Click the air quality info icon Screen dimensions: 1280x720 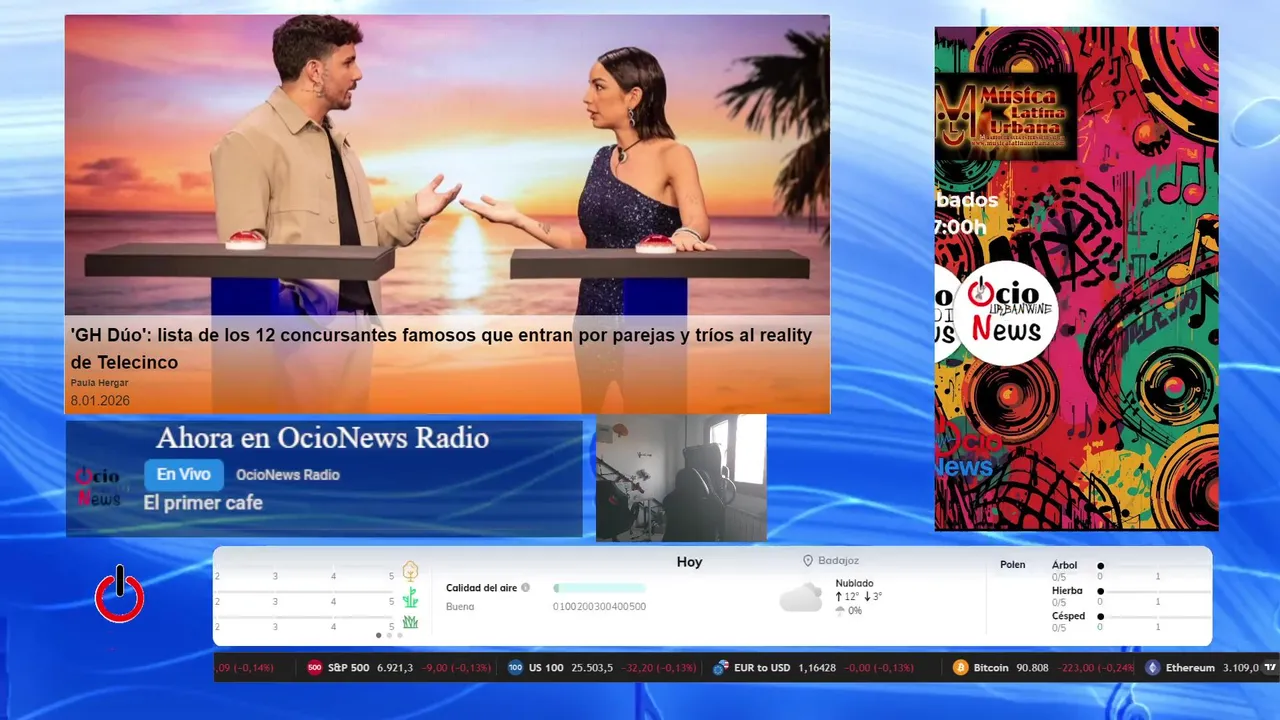[526, 588]
